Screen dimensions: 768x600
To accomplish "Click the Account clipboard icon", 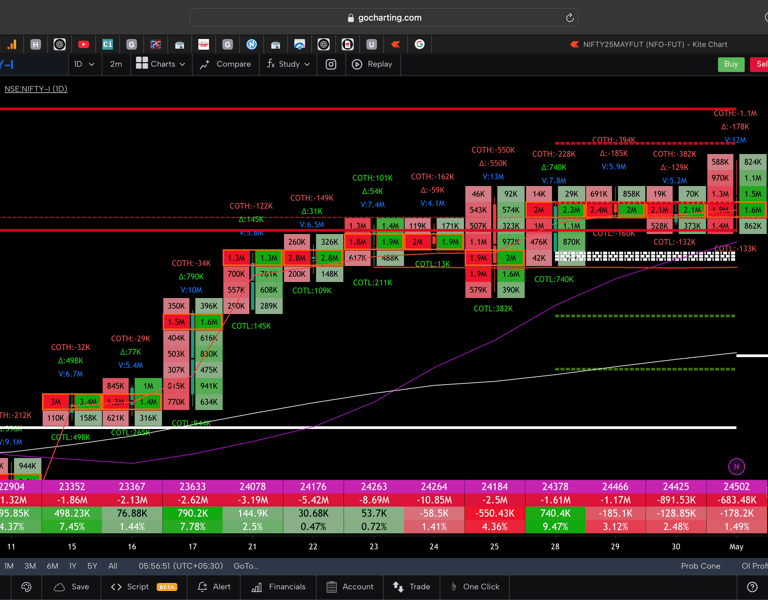I will point(331,587).
